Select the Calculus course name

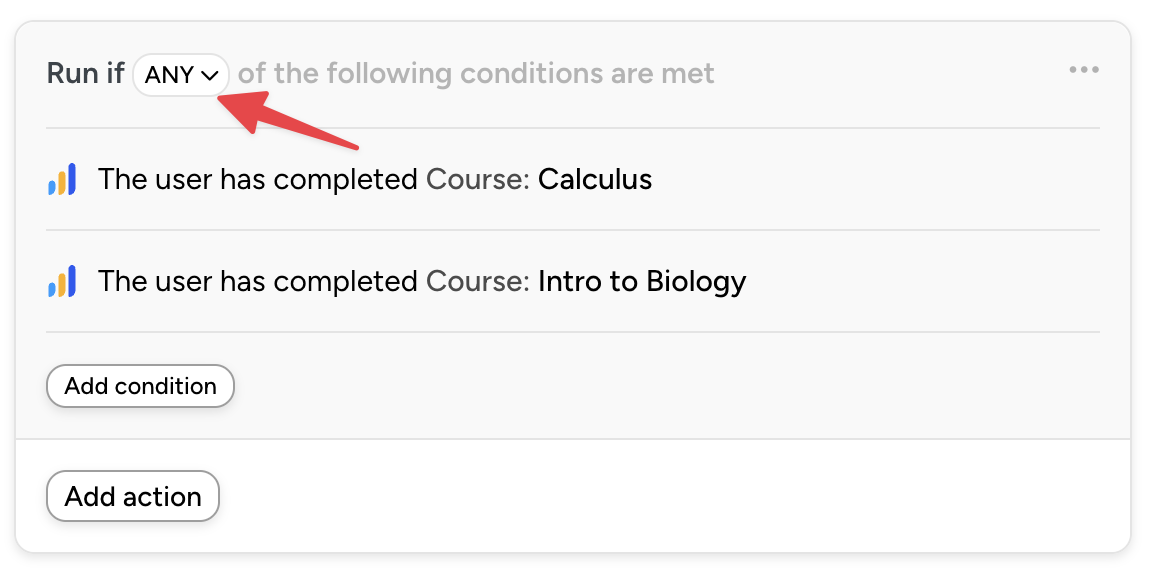(x=595, y=180)
